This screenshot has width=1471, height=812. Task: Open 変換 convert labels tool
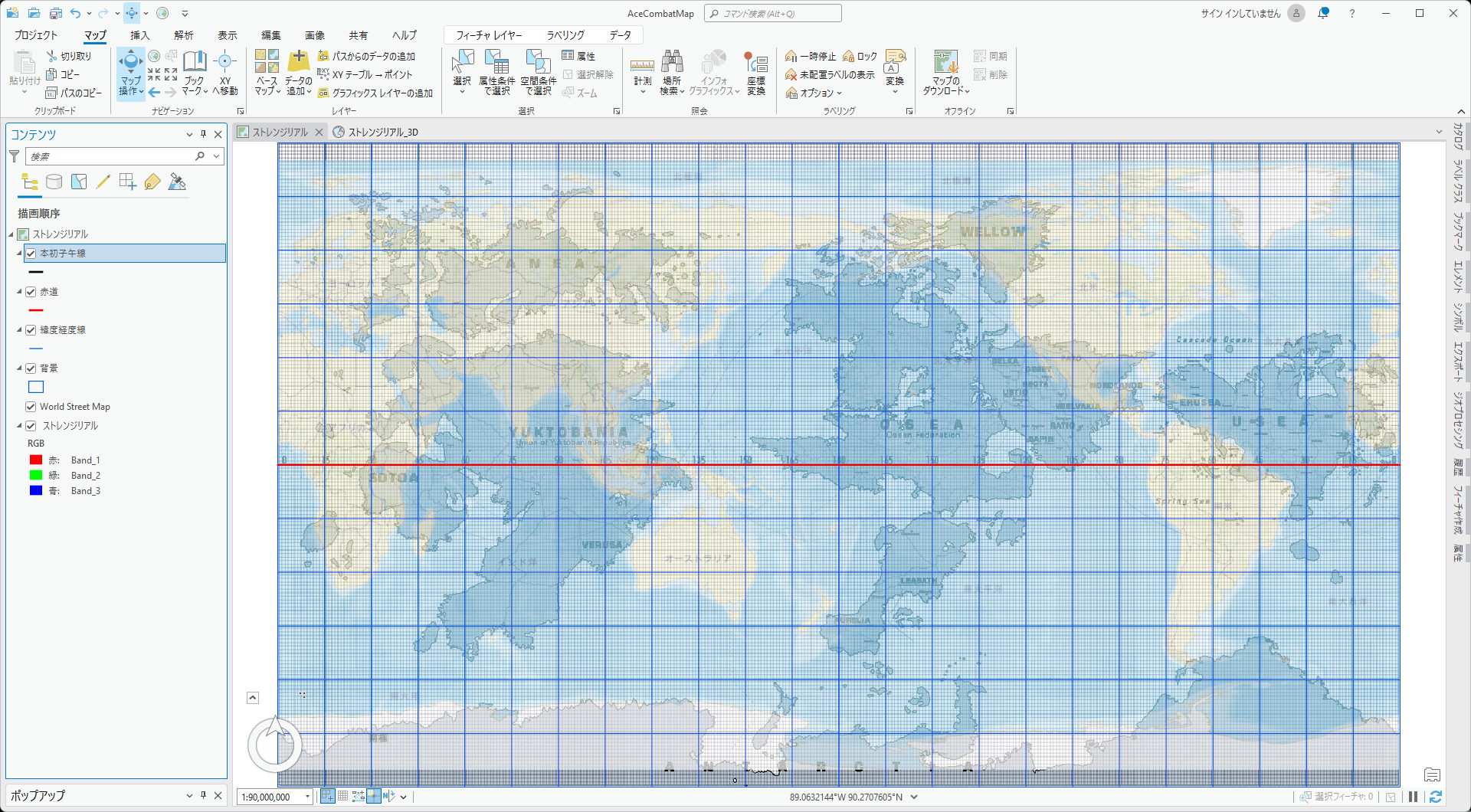pos(895,74)
